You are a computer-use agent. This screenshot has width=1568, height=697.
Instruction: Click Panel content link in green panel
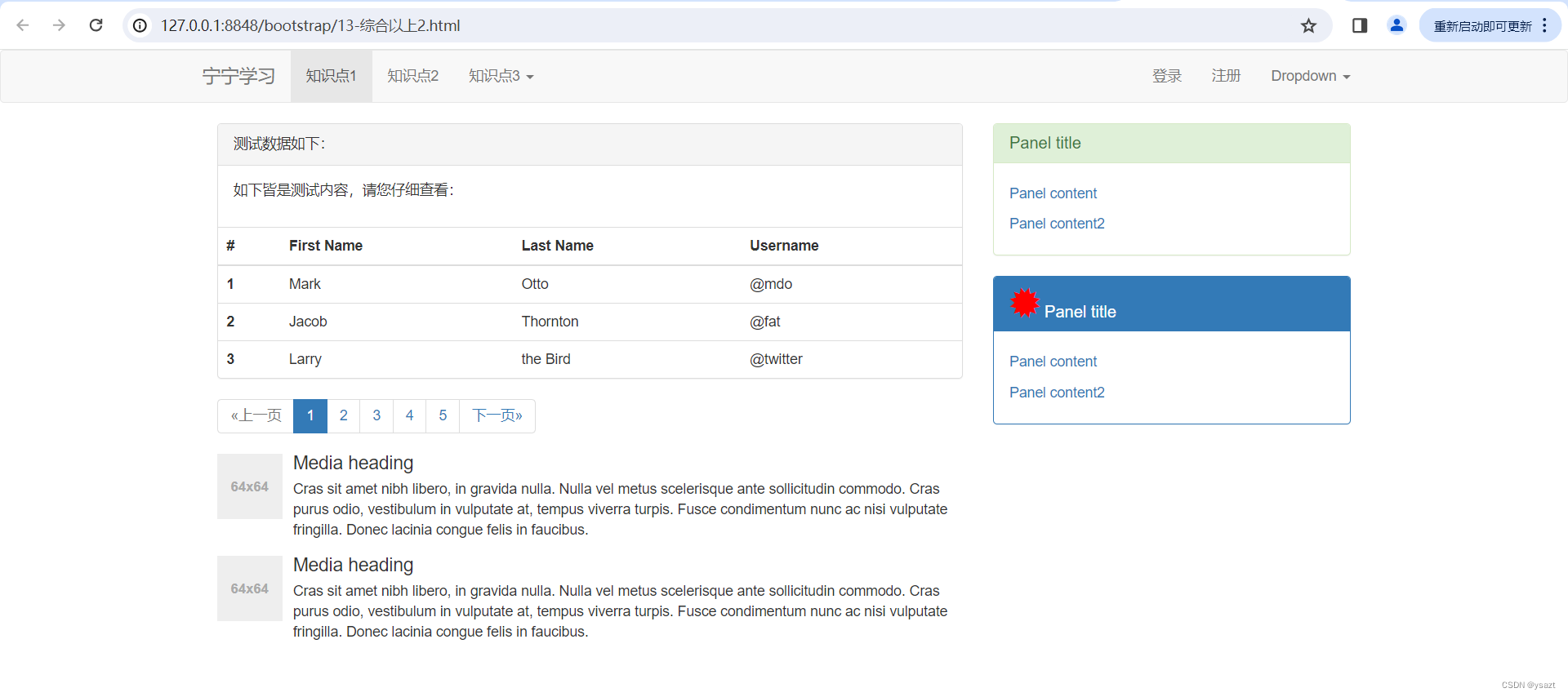[1053, 193]
